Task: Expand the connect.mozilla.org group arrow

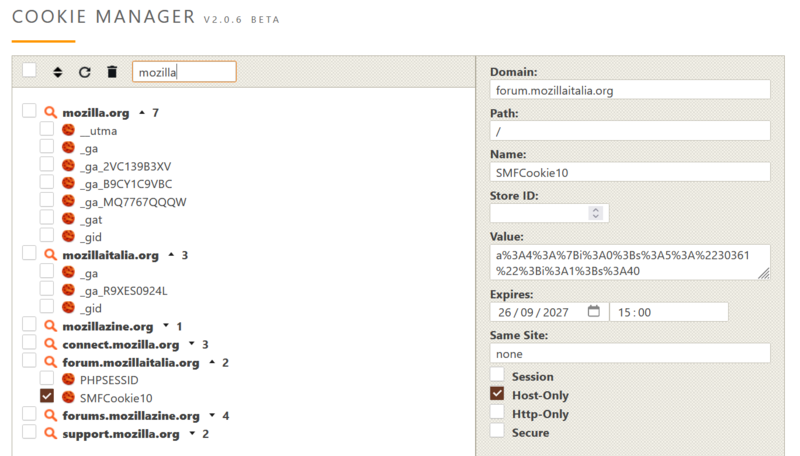Action: click(x=192, y=344)
